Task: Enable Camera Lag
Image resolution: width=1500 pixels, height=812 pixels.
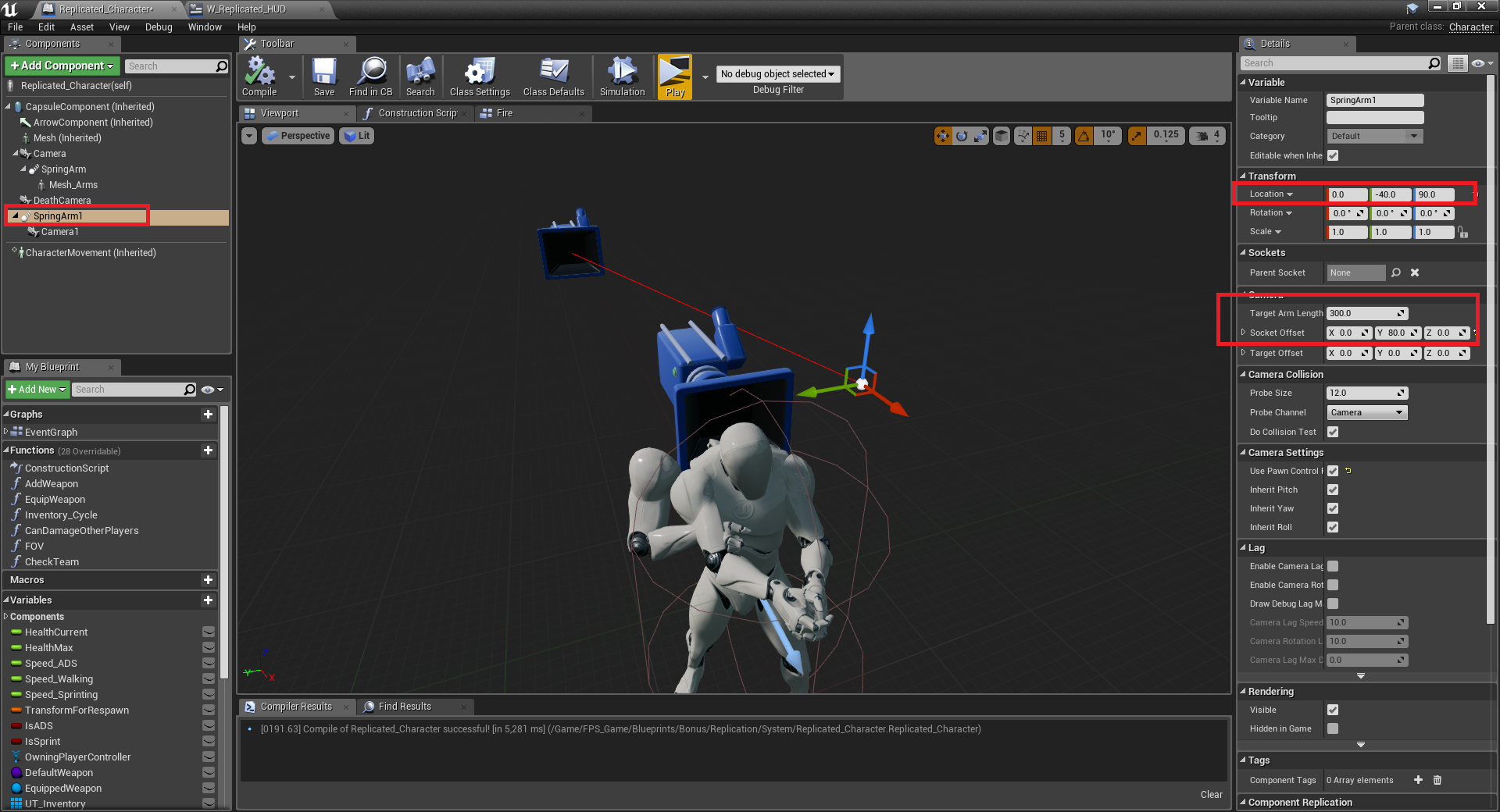Action: pyautogui.click(x=1333, y=566)
